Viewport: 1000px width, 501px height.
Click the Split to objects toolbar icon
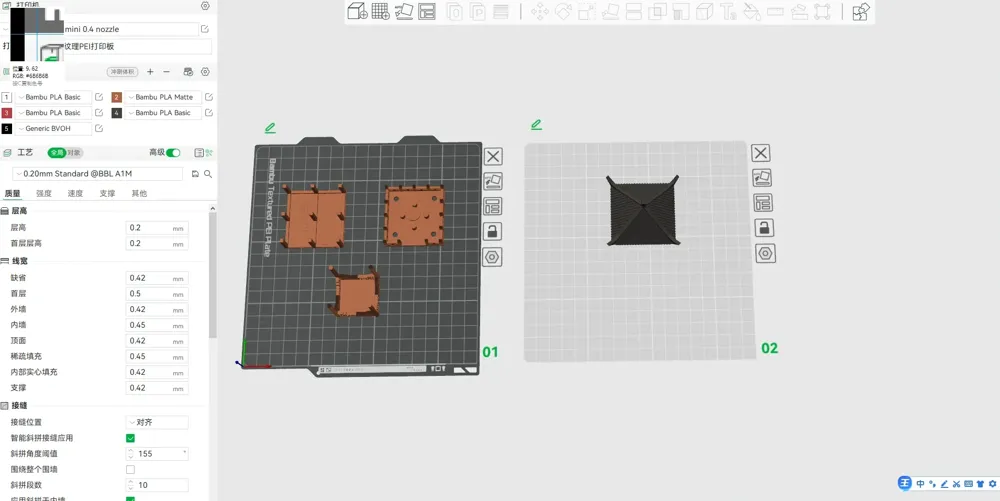454,11
